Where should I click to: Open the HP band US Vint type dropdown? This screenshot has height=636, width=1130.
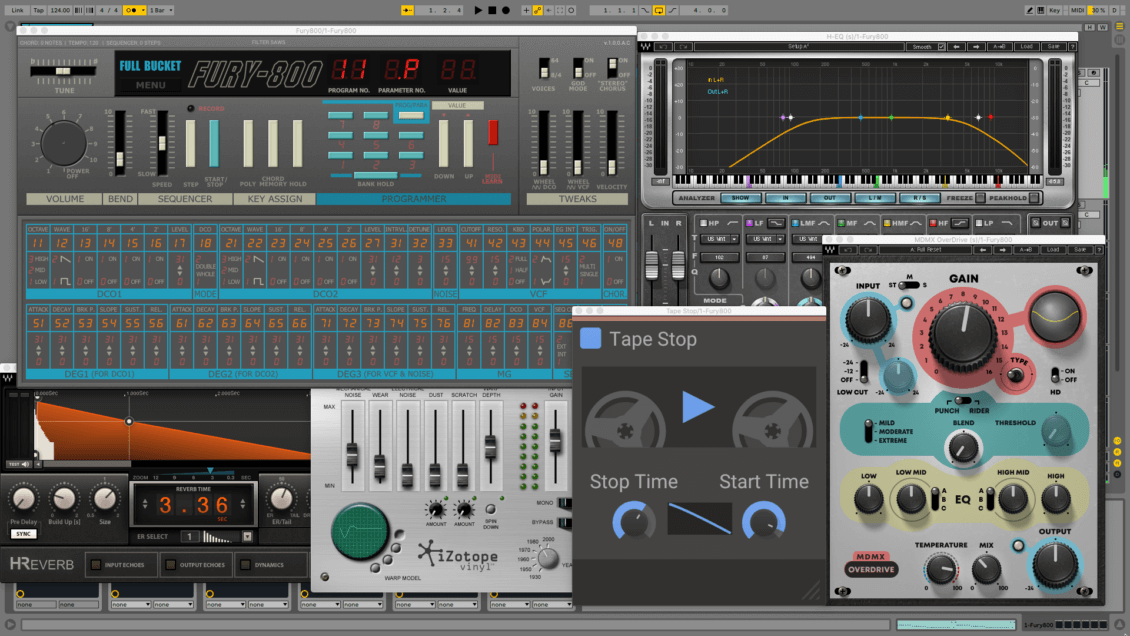tap(719, 239)
